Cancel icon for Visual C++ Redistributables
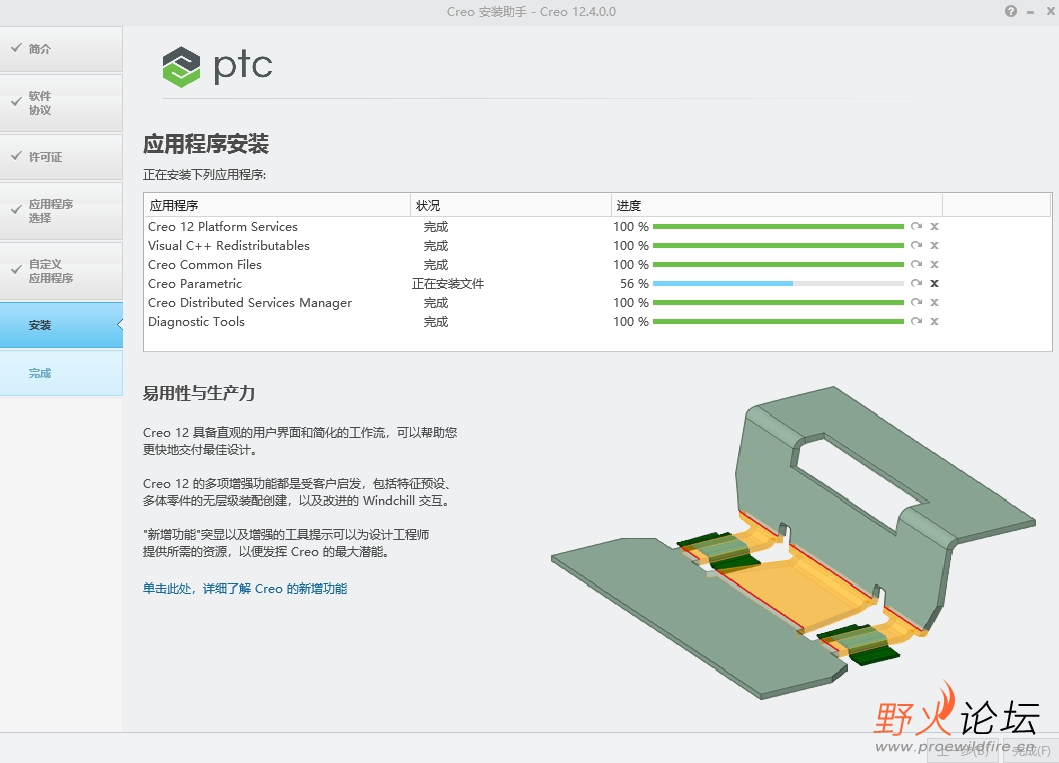The image size is (1059, 763). click(935, 245)
